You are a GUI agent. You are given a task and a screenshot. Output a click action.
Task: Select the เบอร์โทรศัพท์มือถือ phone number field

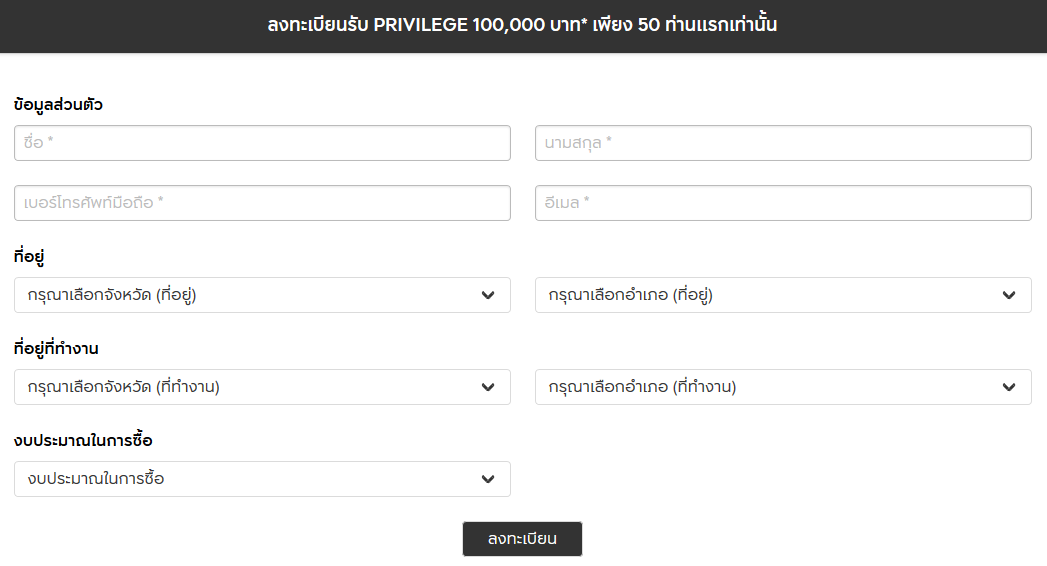pyautogui.click(x=262, y=203)
